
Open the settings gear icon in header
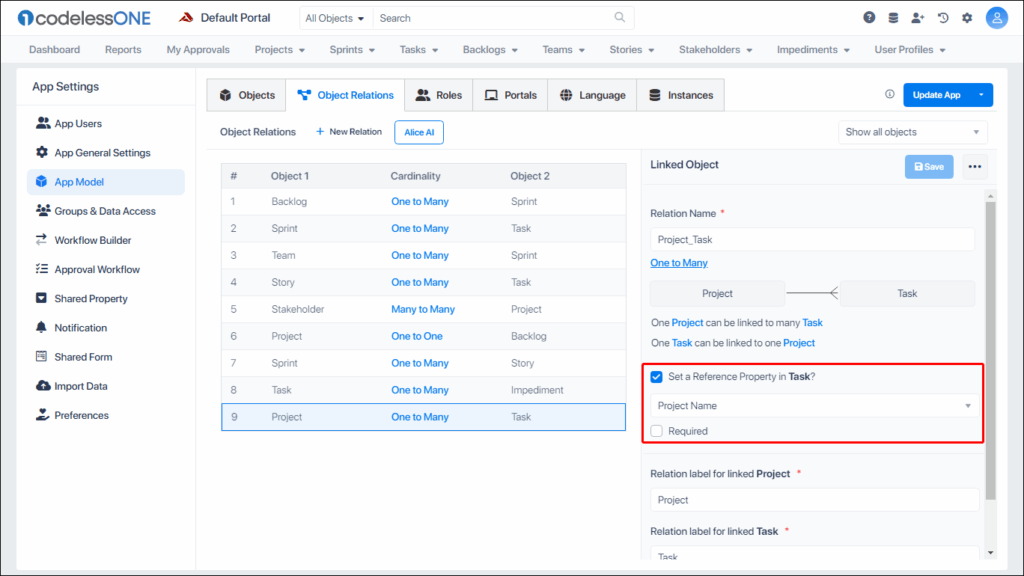point(967,18)
